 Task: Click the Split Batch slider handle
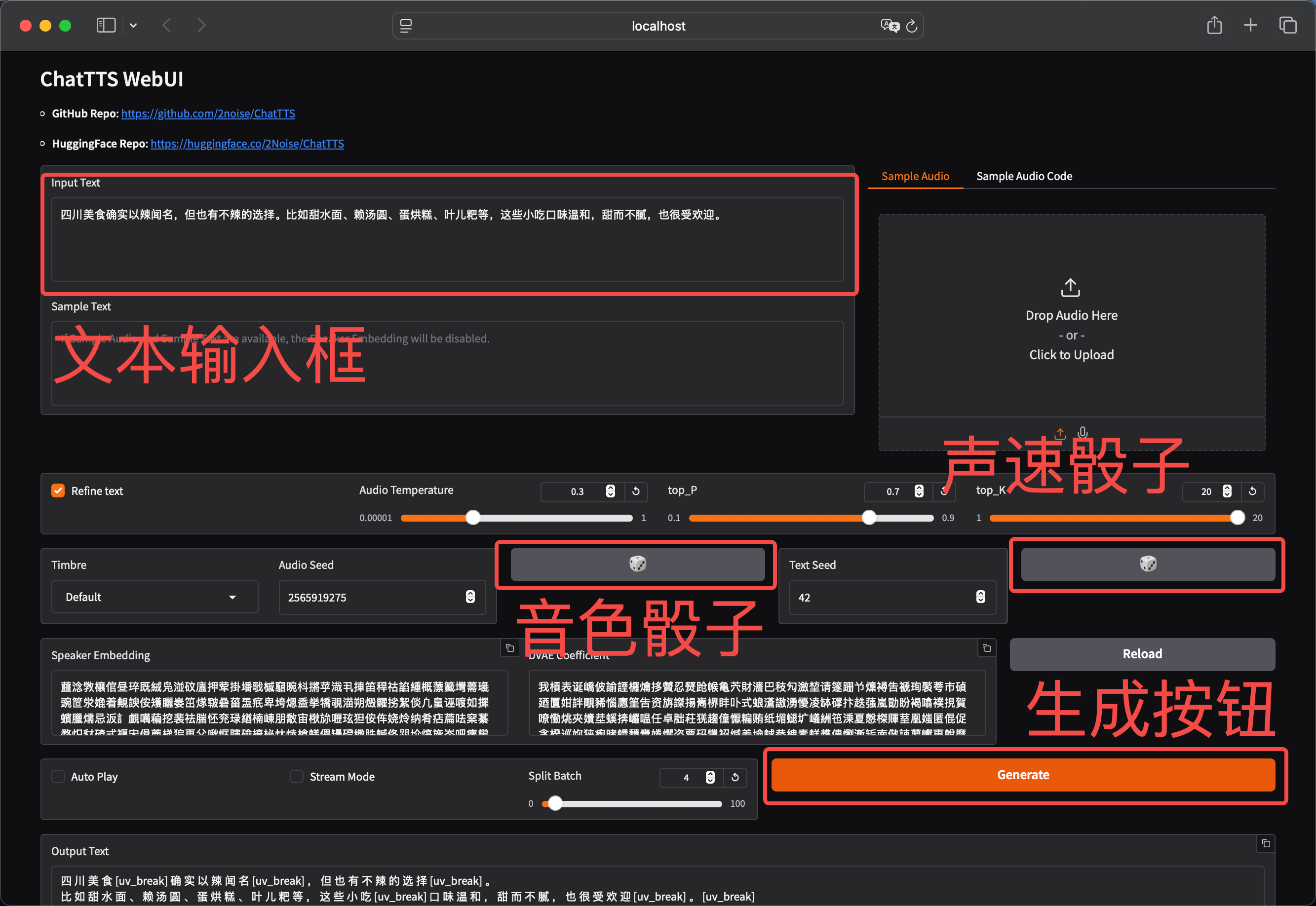[555, 803]
